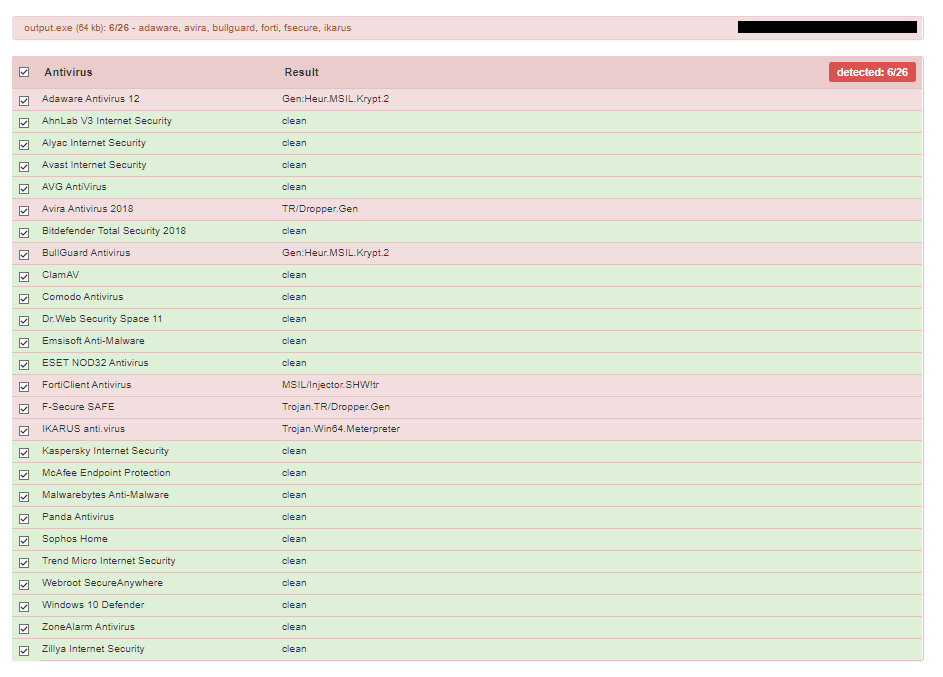Click the Antivirus column header
This screenshot has width=943, height=677.
(x=68, y=72)
